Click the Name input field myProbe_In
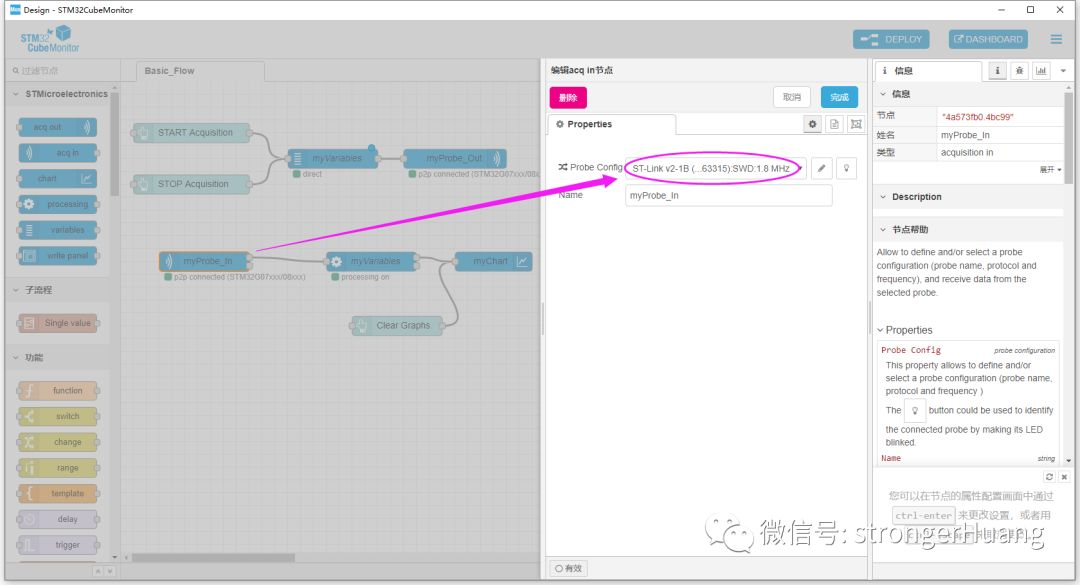The image size is (1080, 585). [728, 196]
